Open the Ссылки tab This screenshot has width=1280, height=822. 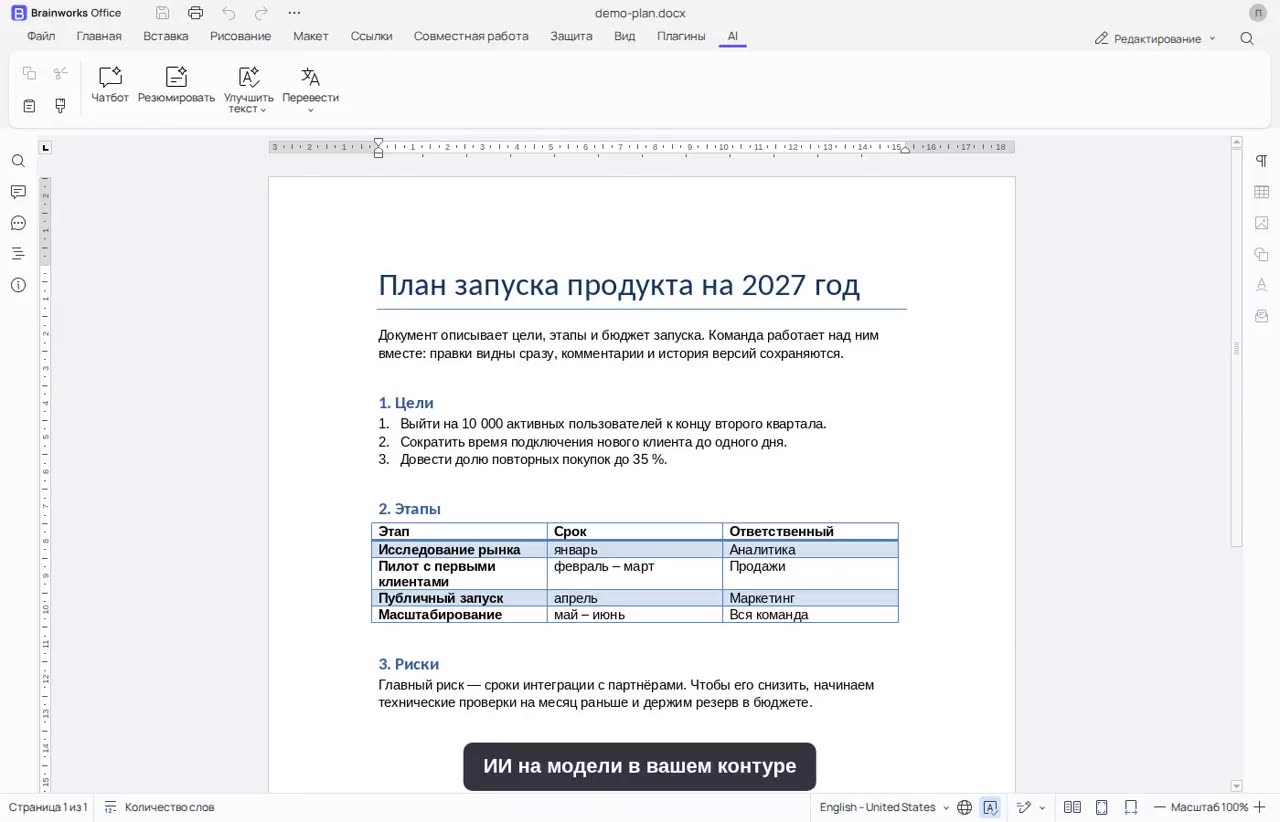coord(371,36)
